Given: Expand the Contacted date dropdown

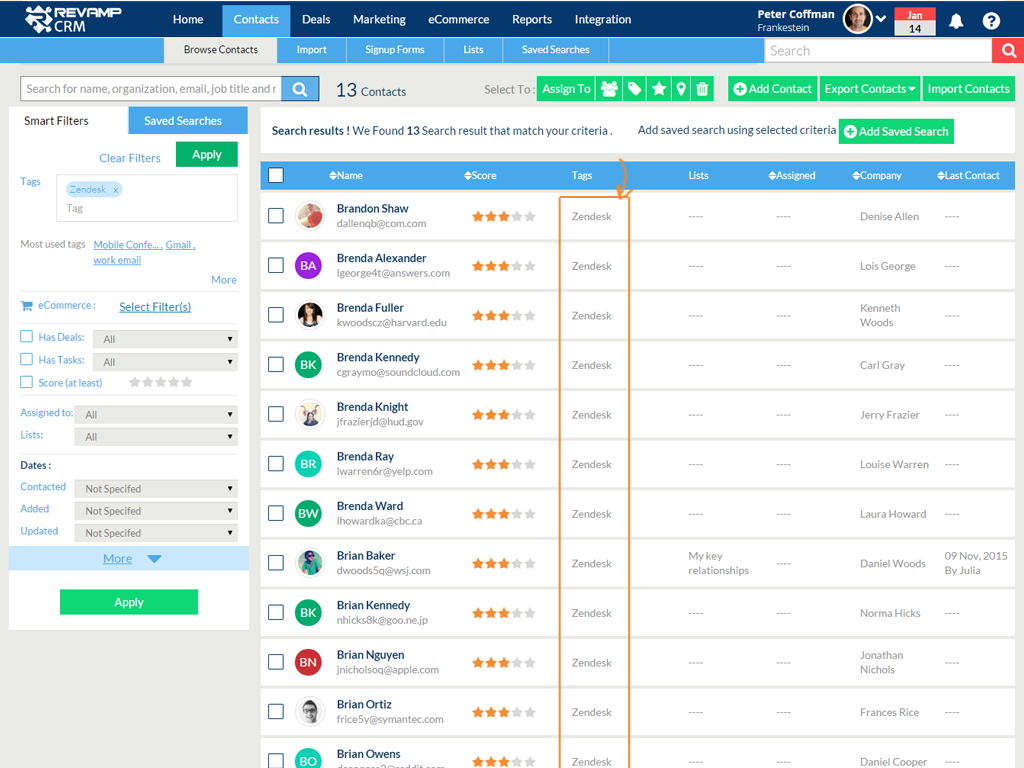Looking at the screenshot, I should [158, 489].
